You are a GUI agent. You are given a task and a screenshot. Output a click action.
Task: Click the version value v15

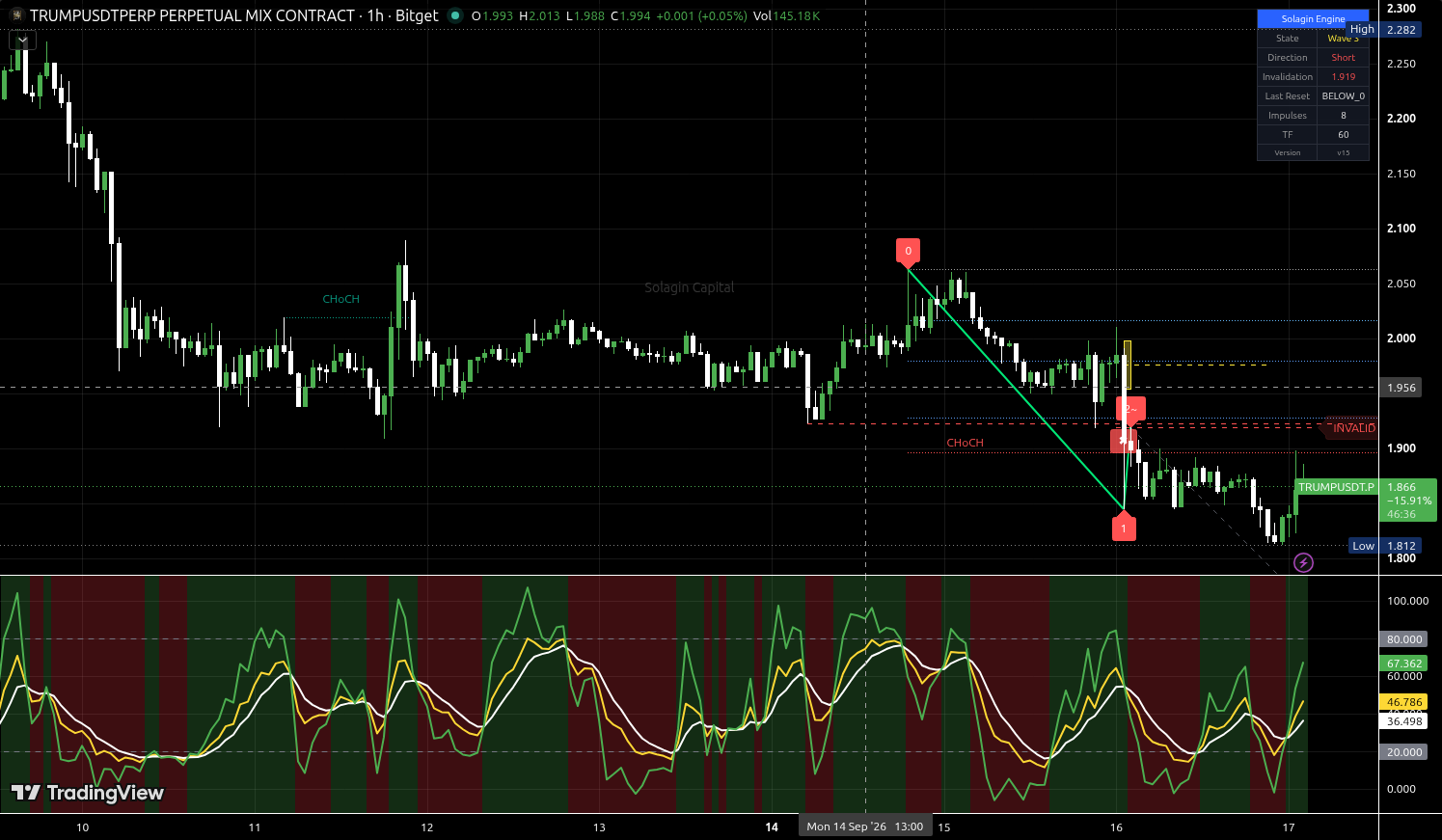(x=1343, y=153)
